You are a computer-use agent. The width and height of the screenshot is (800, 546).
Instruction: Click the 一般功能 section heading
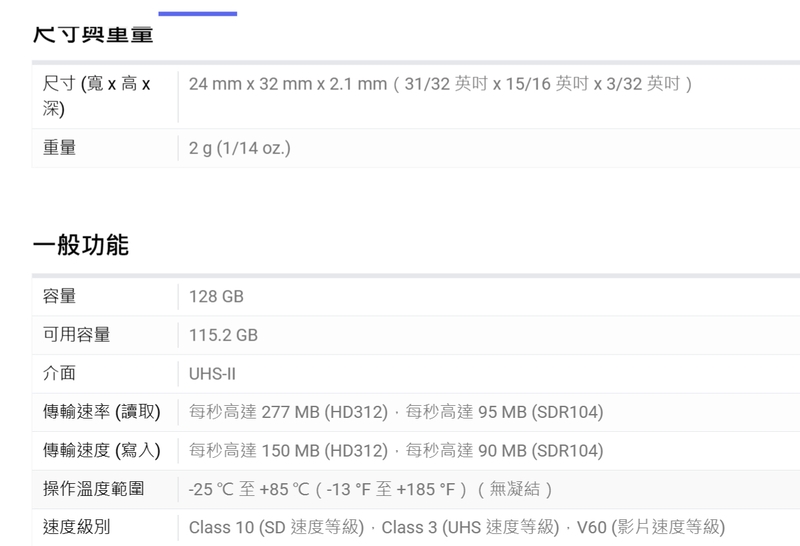[81, 245]
